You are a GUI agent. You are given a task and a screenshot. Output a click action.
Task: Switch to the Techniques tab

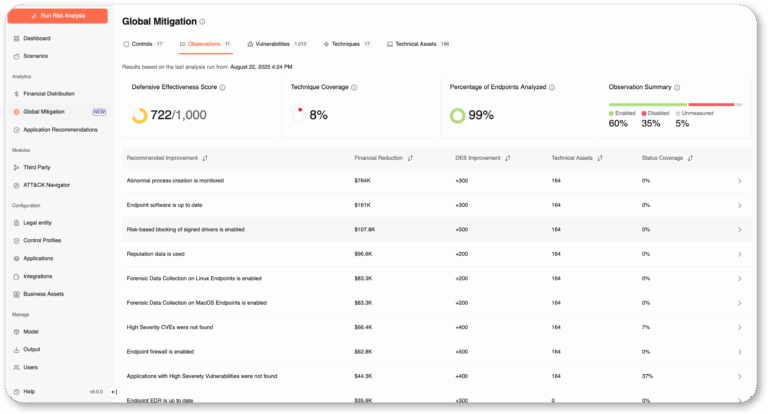pyautogui.click(x=346, y=44)
